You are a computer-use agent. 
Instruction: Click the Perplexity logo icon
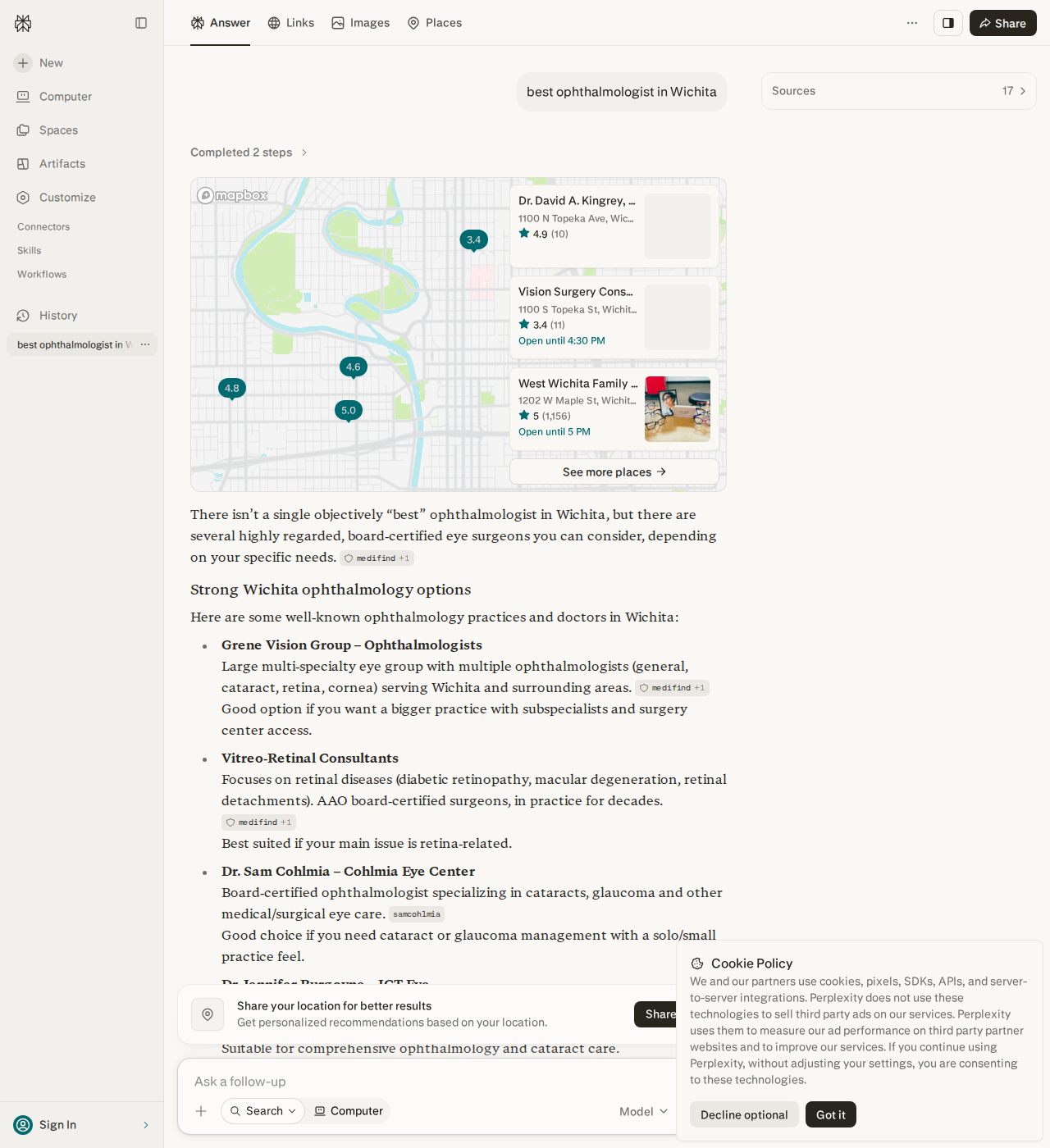pos(23,23)
